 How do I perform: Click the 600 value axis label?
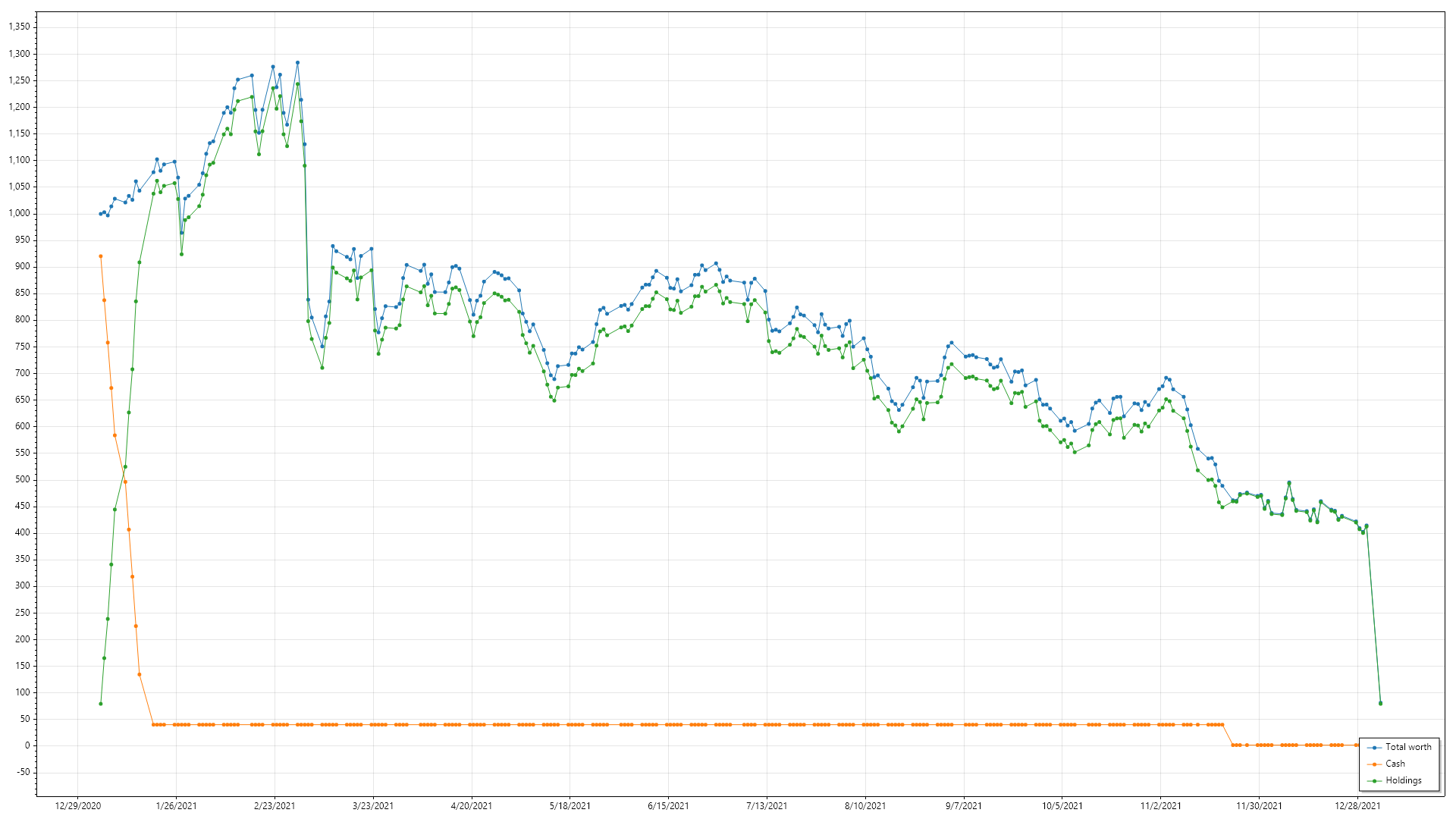[23, 426]
